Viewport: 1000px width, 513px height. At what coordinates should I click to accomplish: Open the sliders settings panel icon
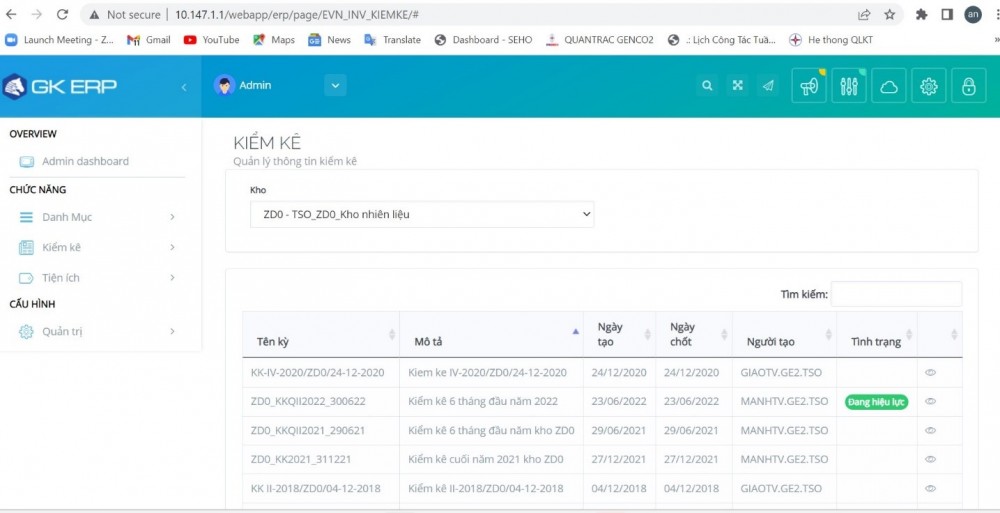849,86
